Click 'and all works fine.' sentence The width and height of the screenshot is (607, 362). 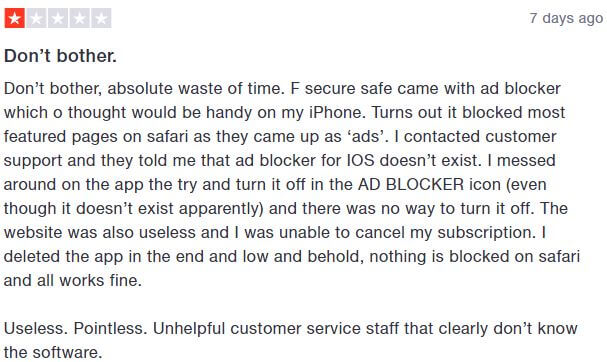click(73, 281)
